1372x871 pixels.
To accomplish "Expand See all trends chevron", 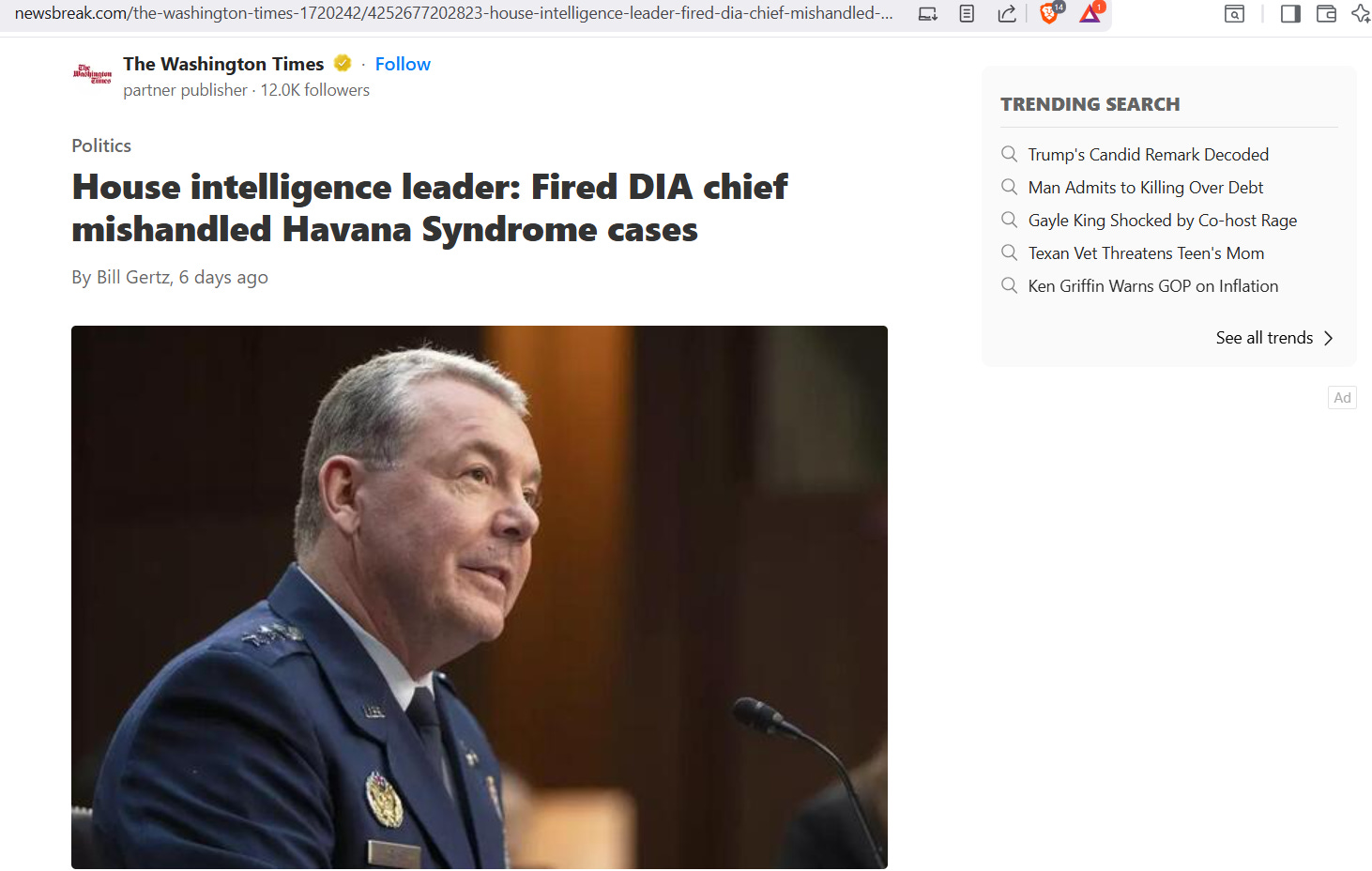I will click(1328, 338).
